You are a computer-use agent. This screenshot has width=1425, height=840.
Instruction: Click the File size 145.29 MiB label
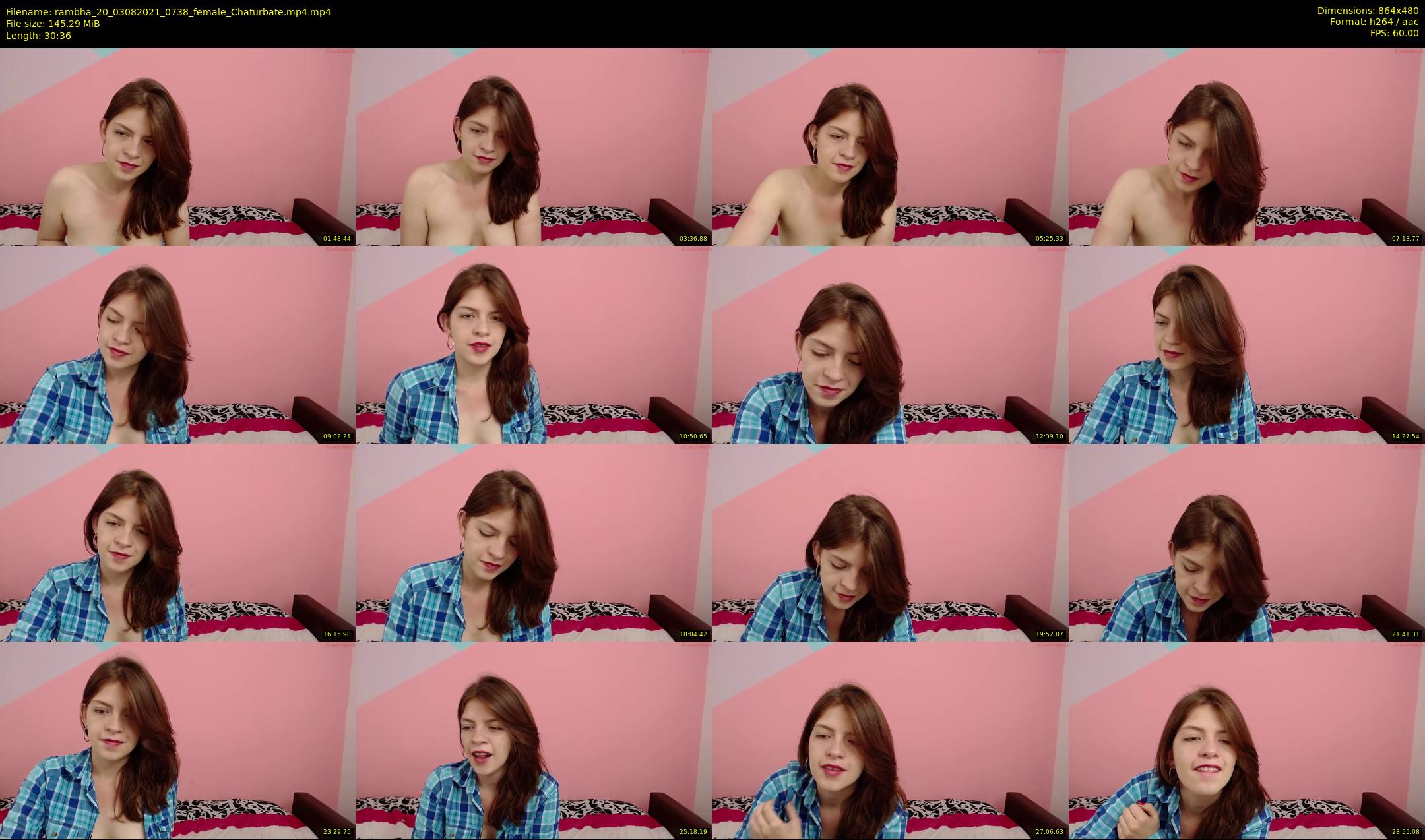[53, 24]
